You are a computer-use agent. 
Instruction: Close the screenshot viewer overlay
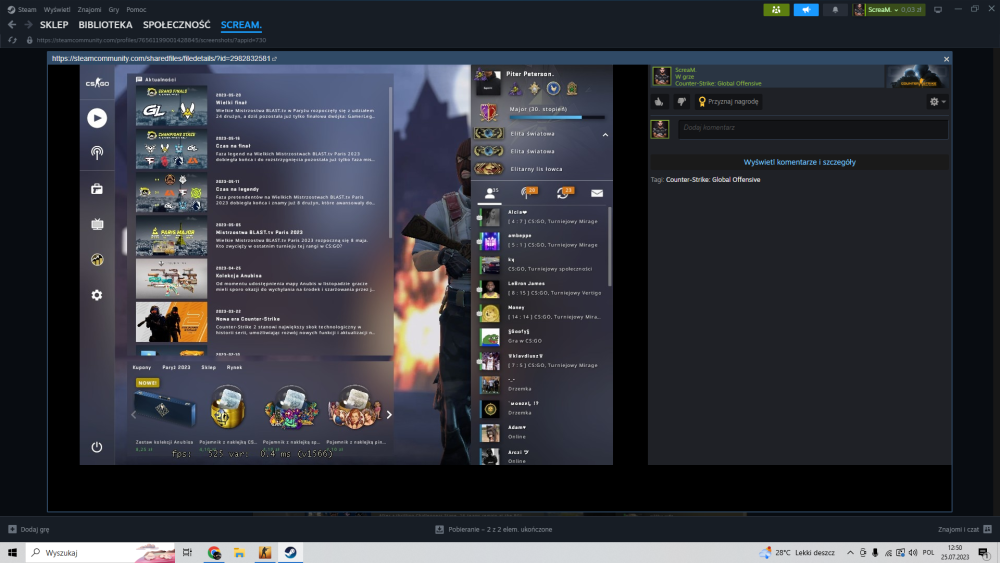coord(946,59)
